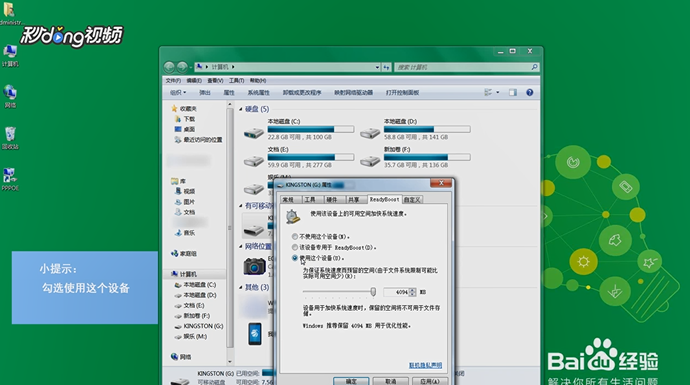Click 收藏夹 star icon in sidebar
The height and width of the screenshot is (385, 690).
174,108
